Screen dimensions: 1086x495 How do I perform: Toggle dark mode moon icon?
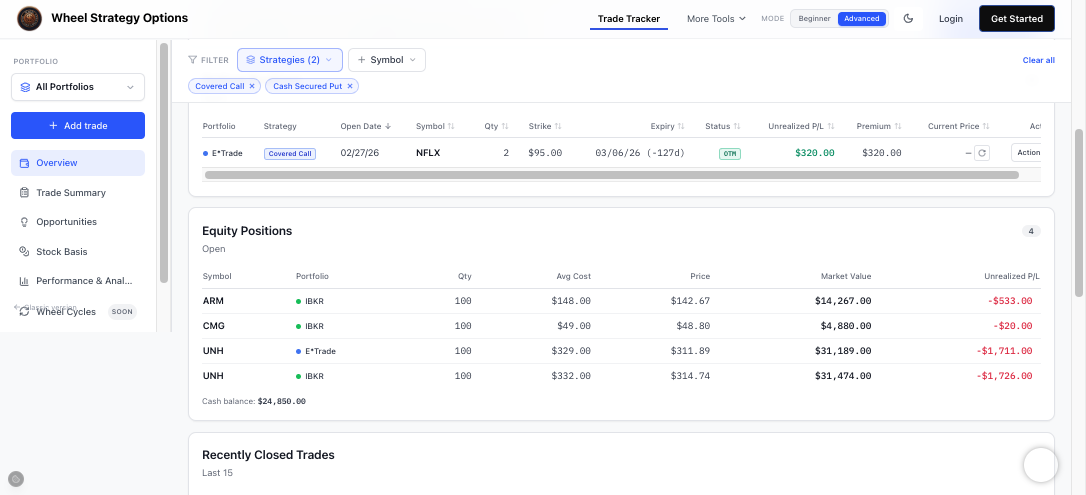(909, 19)
